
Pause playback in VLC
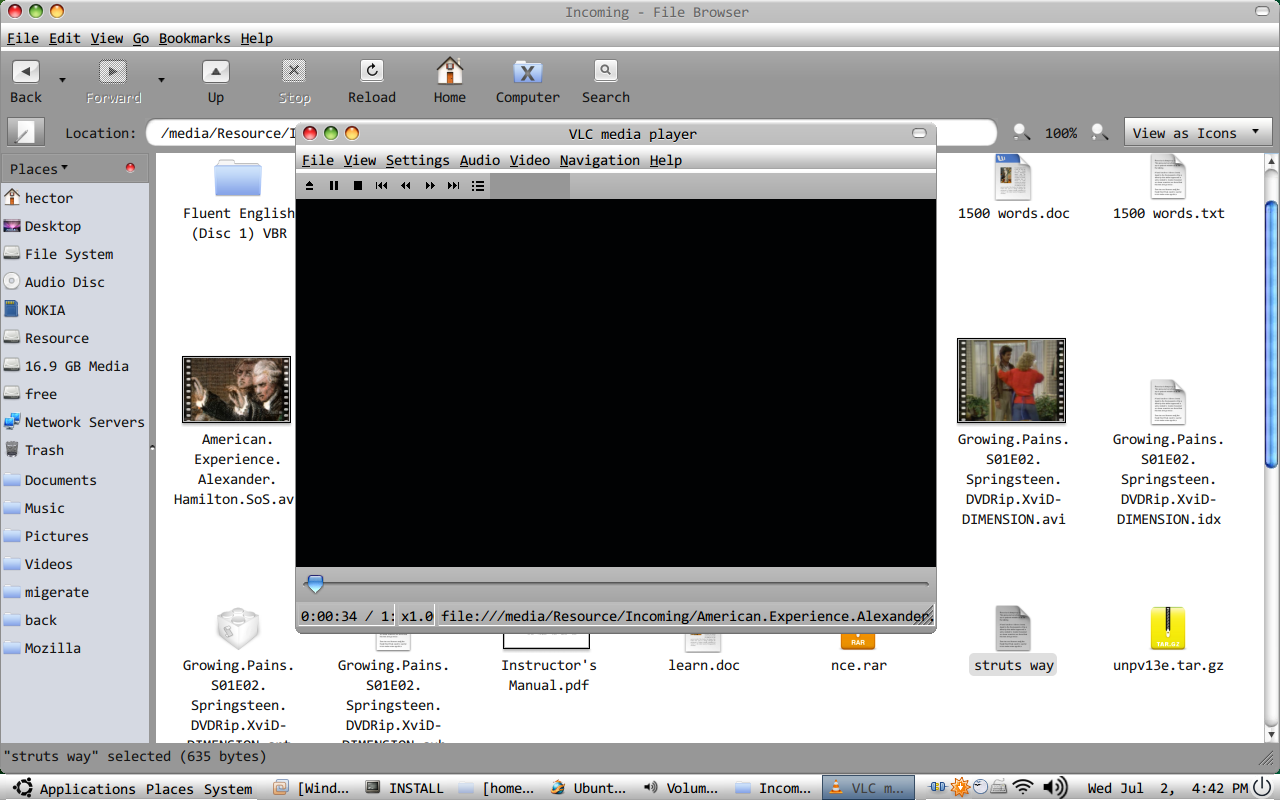[334, 186]
